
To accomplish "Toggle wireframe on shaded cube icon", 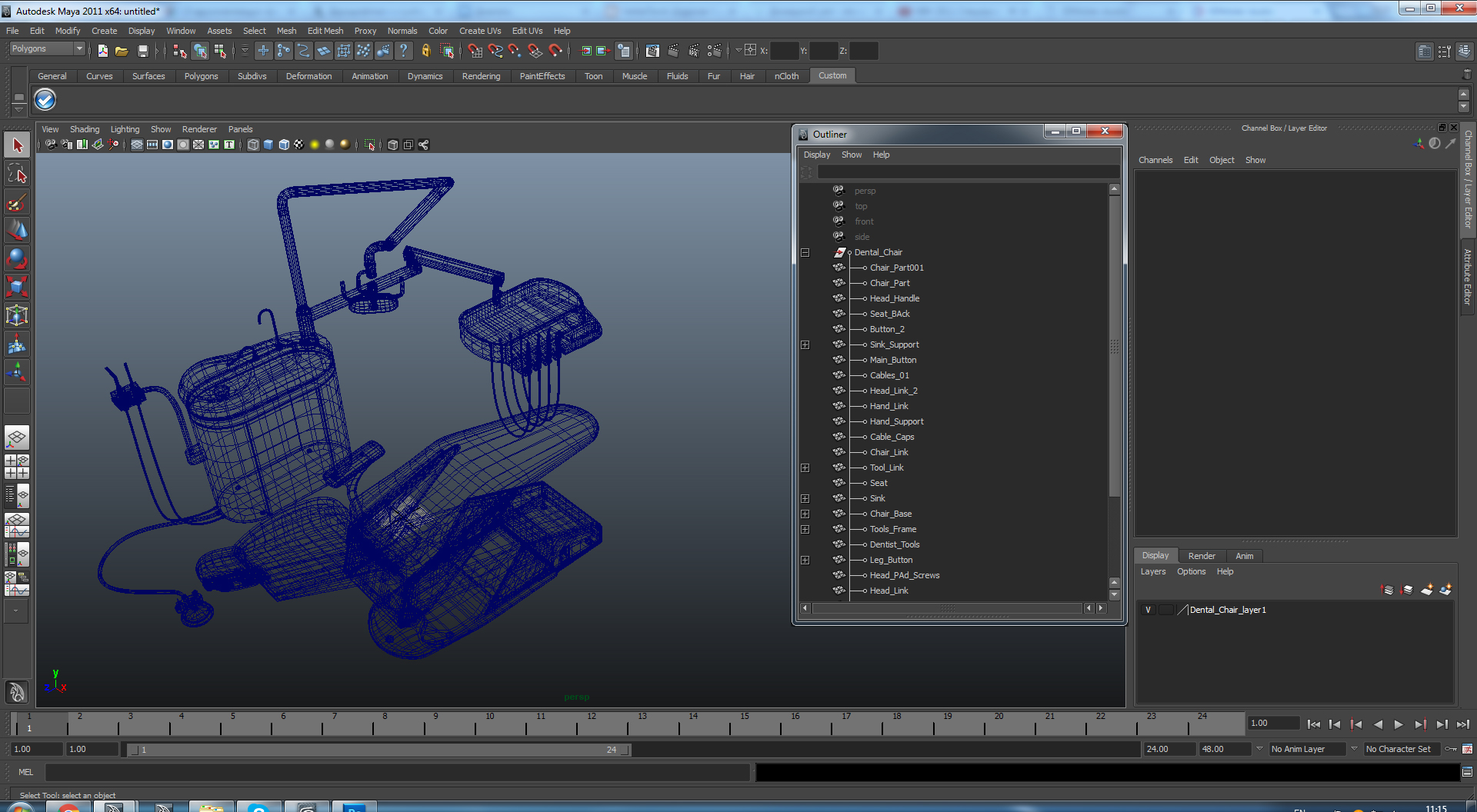I will click(284, 145).
